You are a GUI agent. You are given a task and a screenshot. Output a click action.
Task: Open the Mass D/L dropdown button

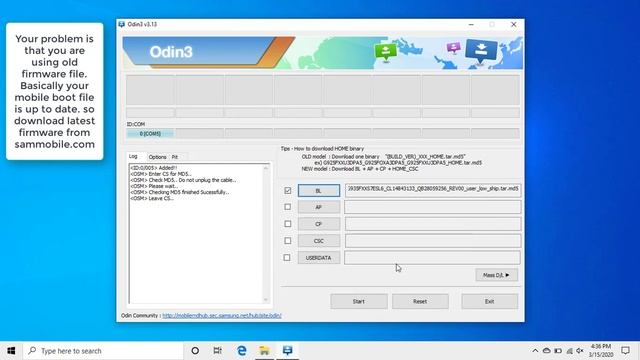pos(497,275)
